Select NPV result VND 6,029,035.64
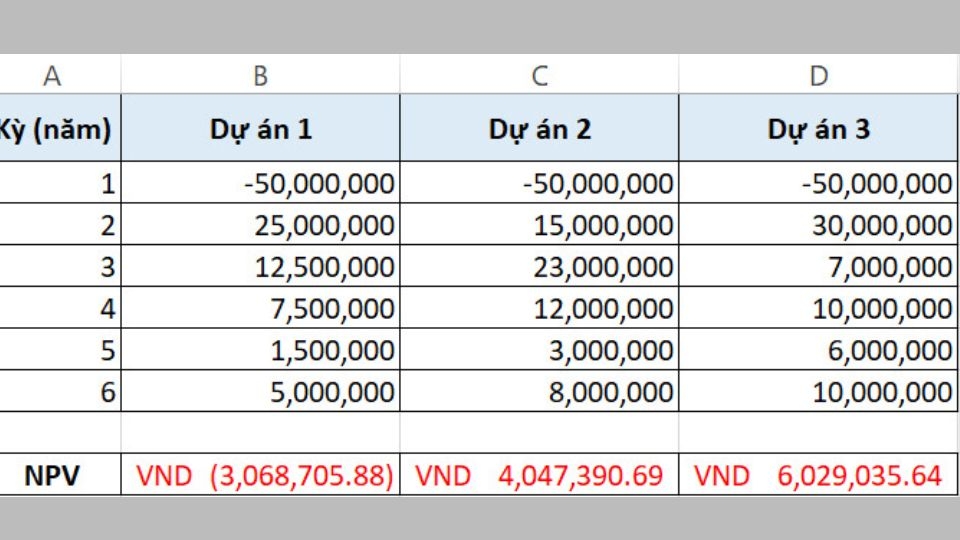 tap(819, 474)
